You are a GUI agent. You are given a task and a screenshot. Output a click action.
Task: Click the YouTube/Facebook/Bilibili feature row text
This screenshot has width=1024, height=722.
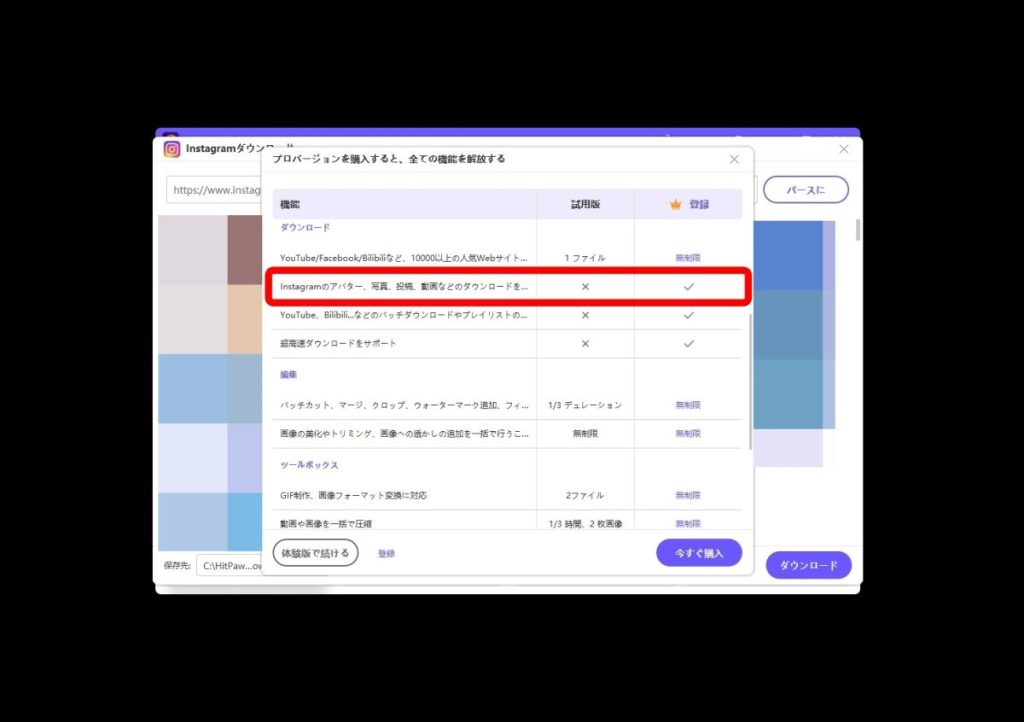click(x=404, y=258)
